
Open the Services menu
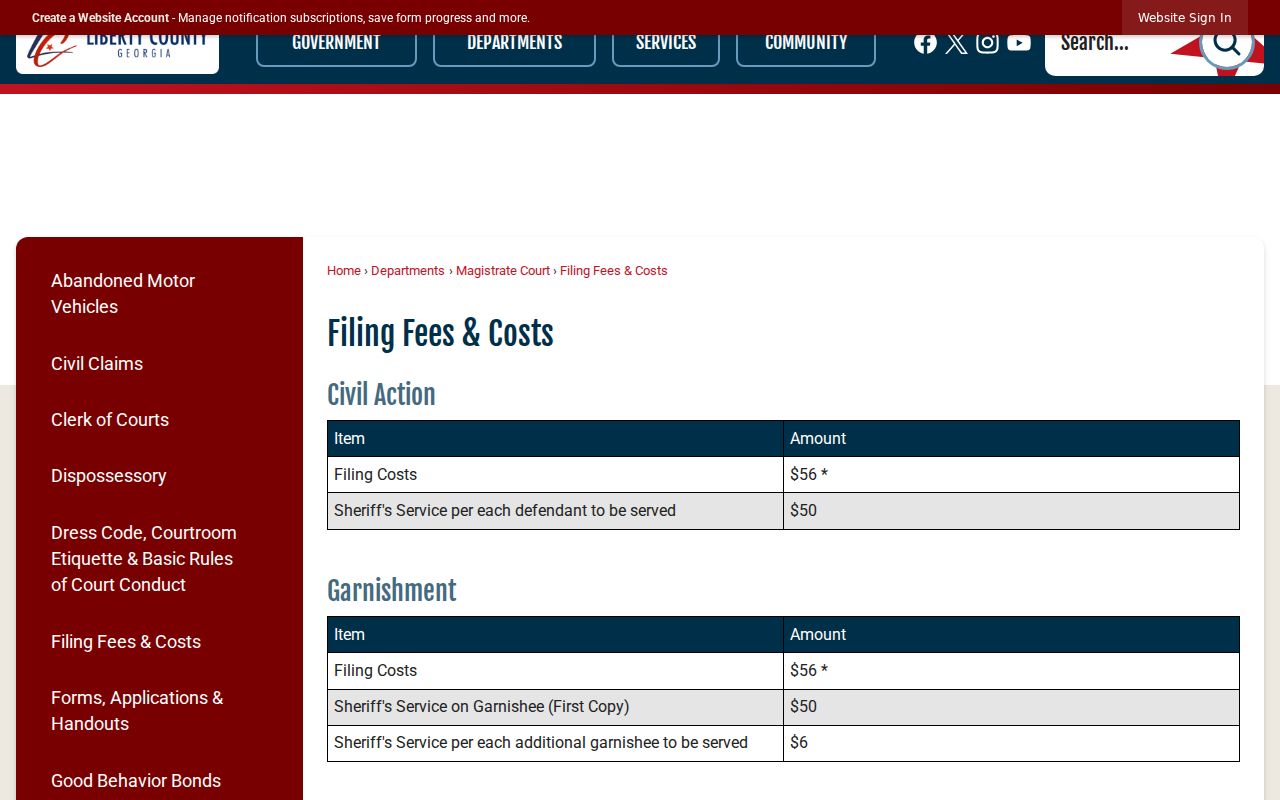click(x=666, y=43)
